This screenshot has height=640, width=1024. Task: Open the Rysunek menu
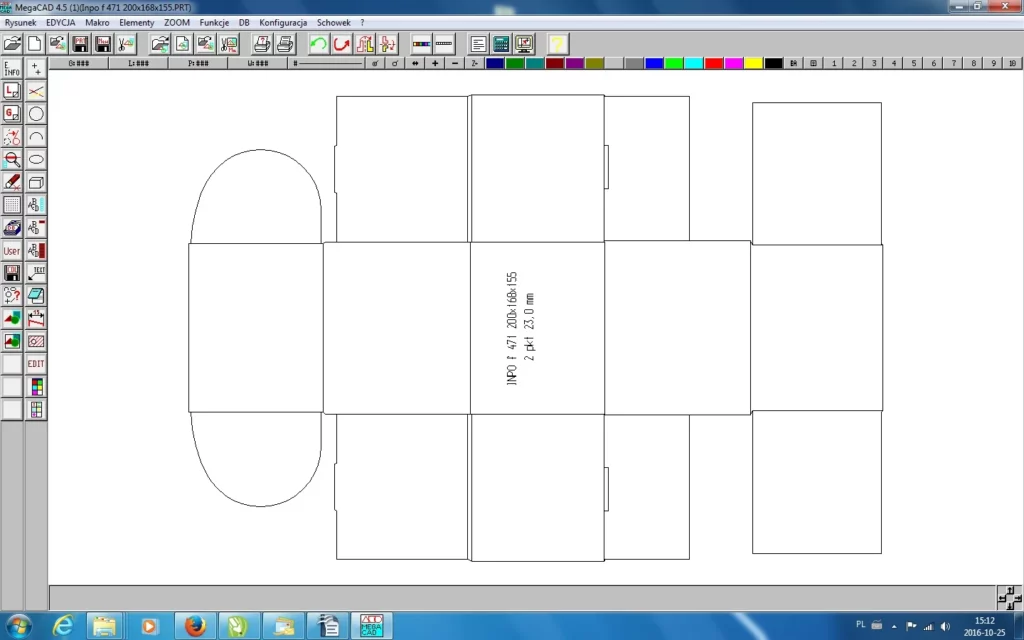[21, 22]
